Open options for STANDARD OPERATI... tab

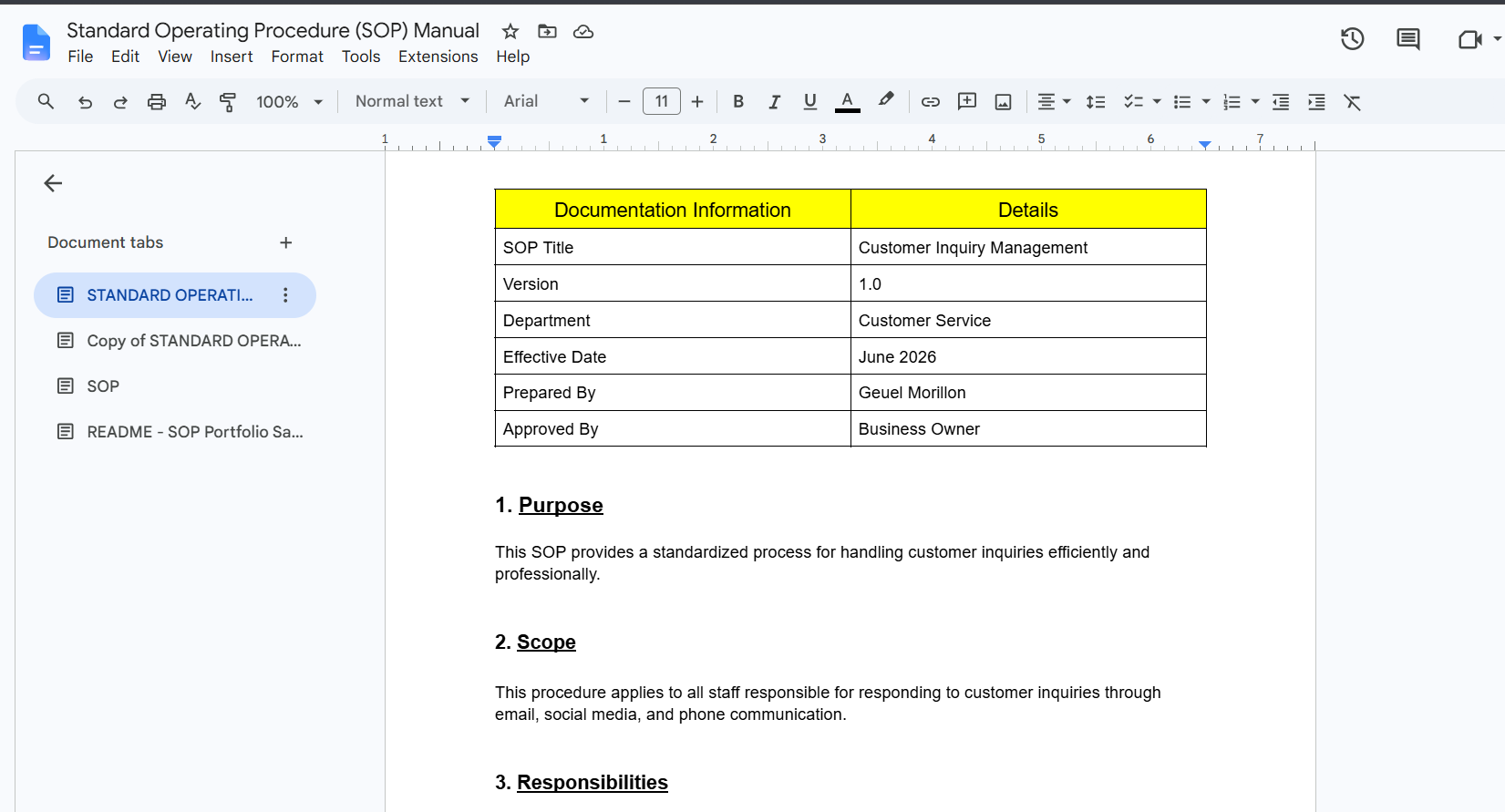(285, 295)
